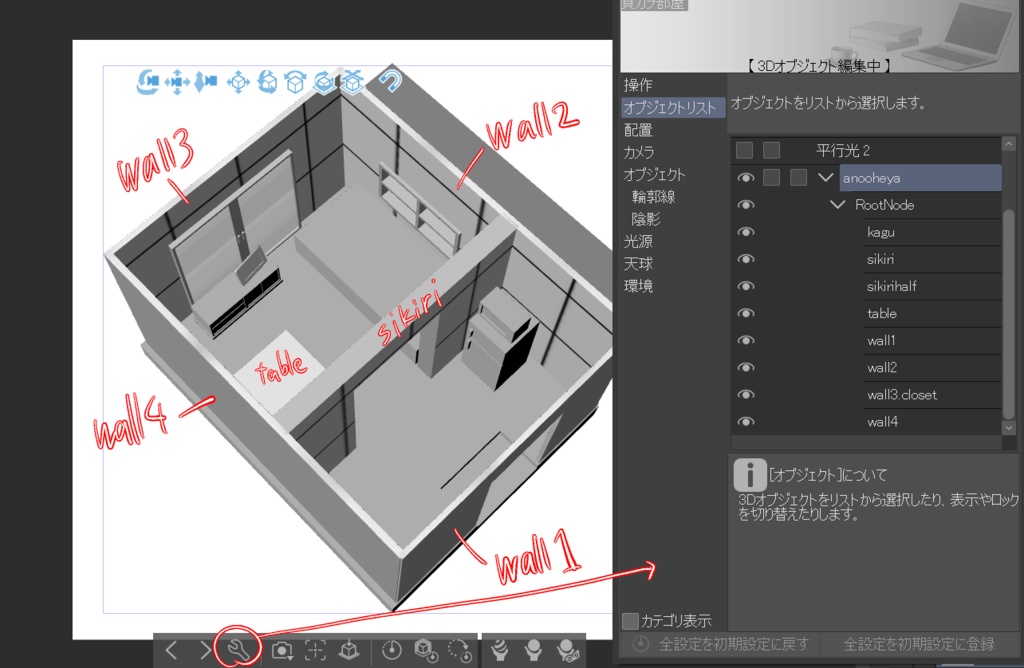Image resolution: width=1024 pixels, height=668 pixels.
Task: Select the sikirihalf row label
Action: [891, 286]
